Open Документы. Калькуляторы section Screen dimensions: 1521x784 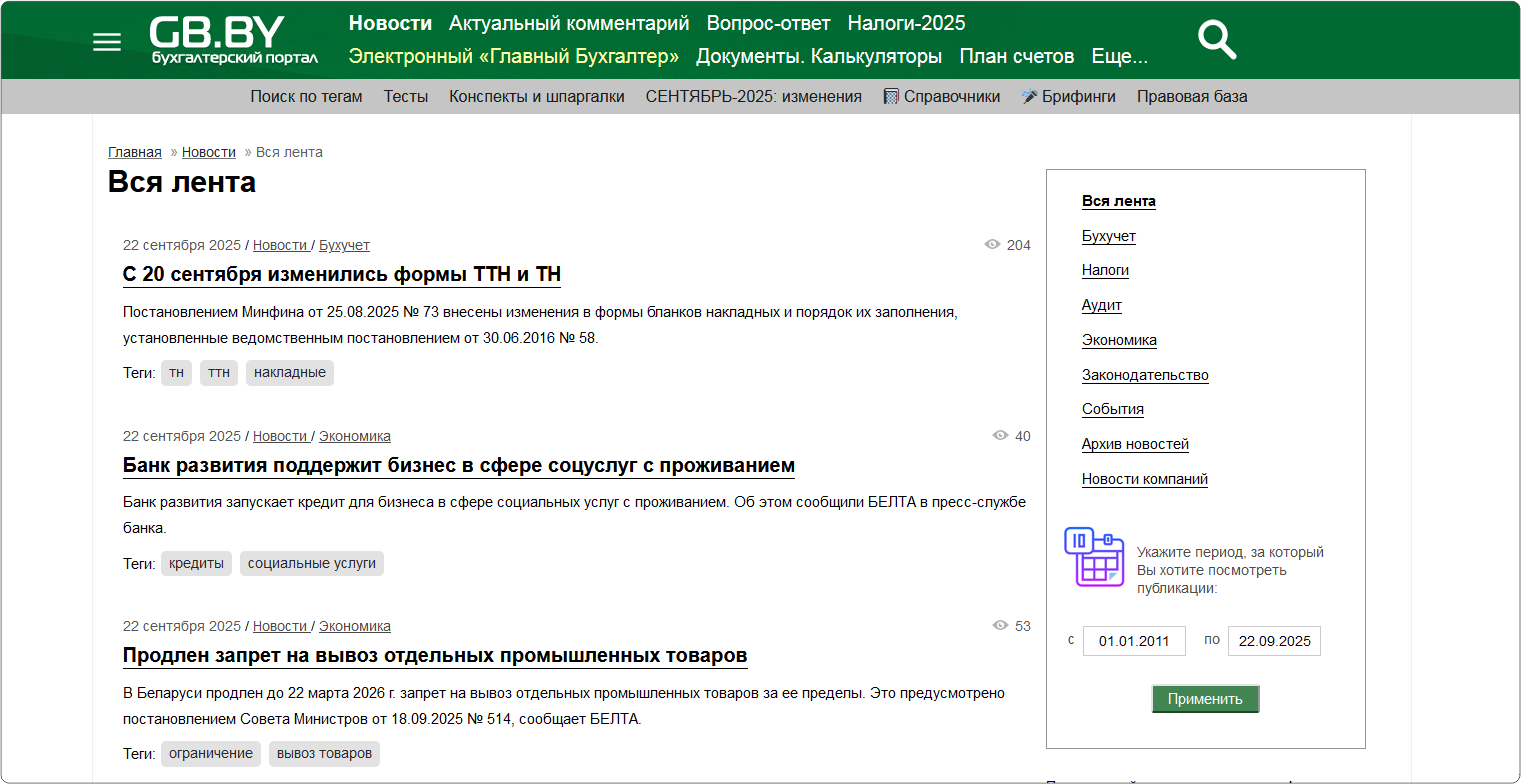pyautogui.click(x=818, y=57)
